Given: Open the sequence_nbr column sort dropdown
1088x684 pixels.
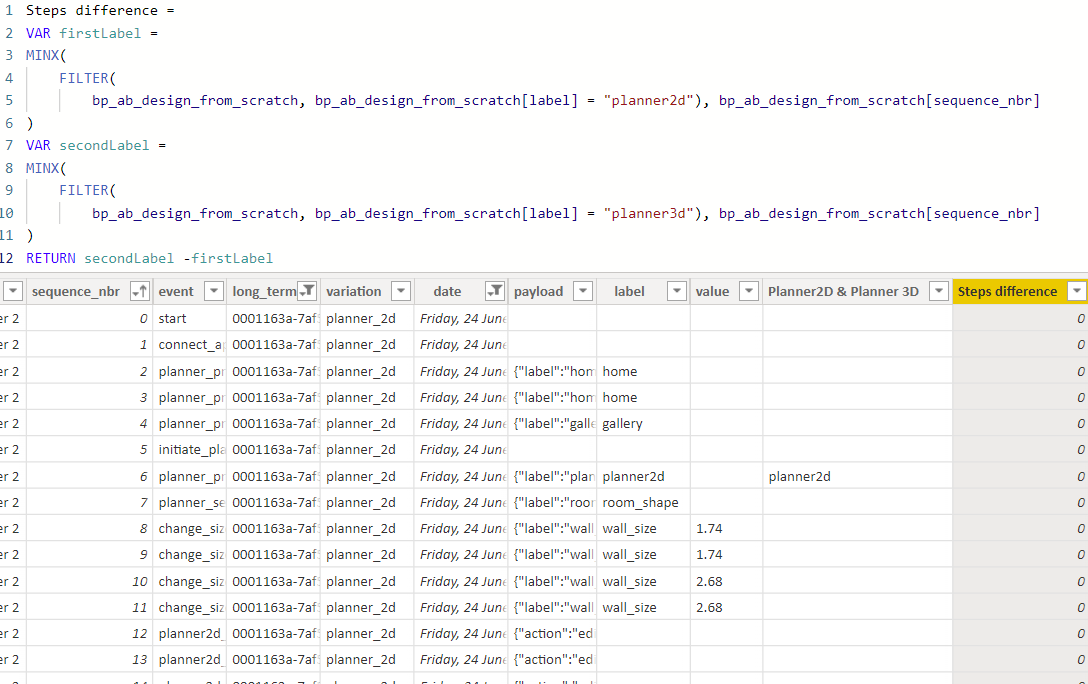Looking at the screenshot, I should [140, 291].
